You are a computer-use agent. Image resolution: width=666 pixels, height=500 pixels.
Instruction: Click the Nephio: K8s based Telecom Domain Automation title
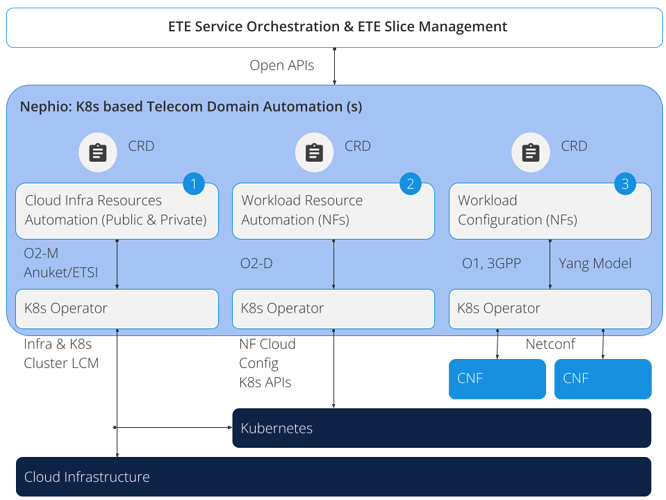(x=191, y=106)
